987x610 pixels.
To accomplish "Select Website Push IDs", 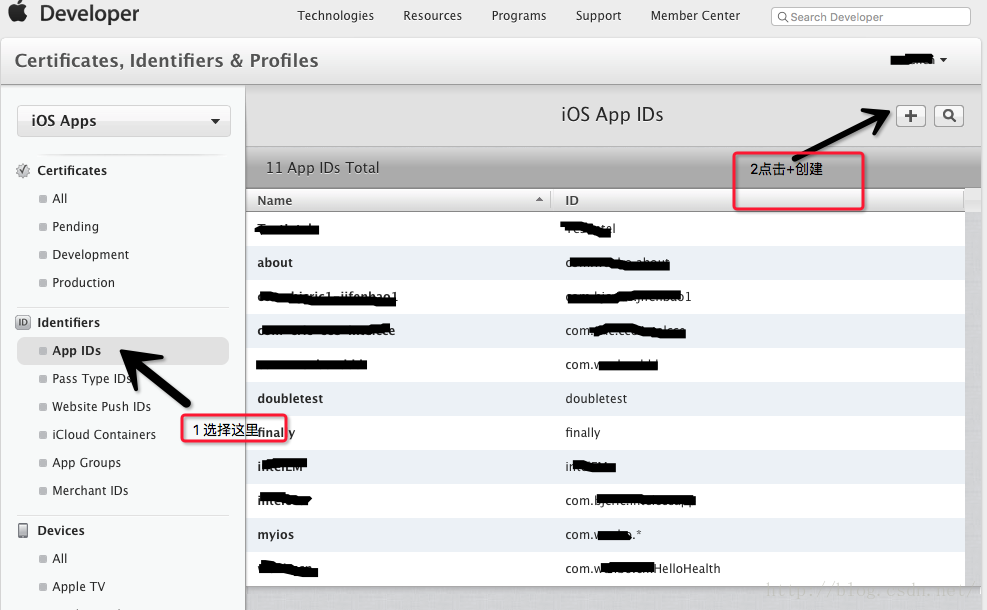I will click(x=101, y=407).
